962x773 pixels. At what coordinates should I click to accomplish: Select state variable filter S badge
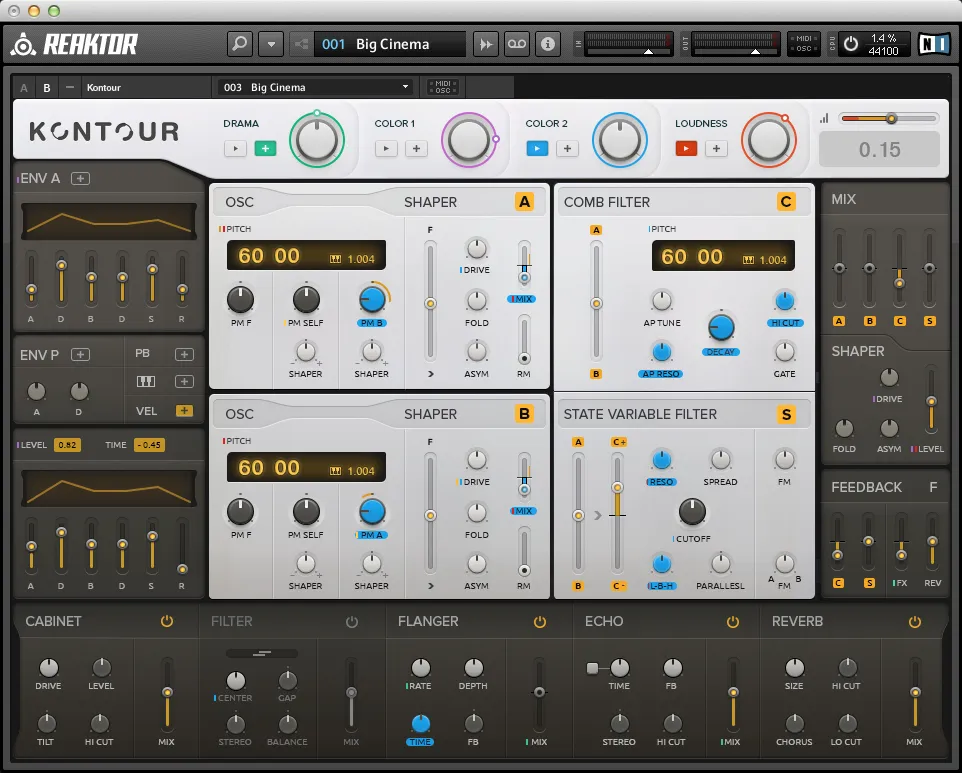[786, 414]
